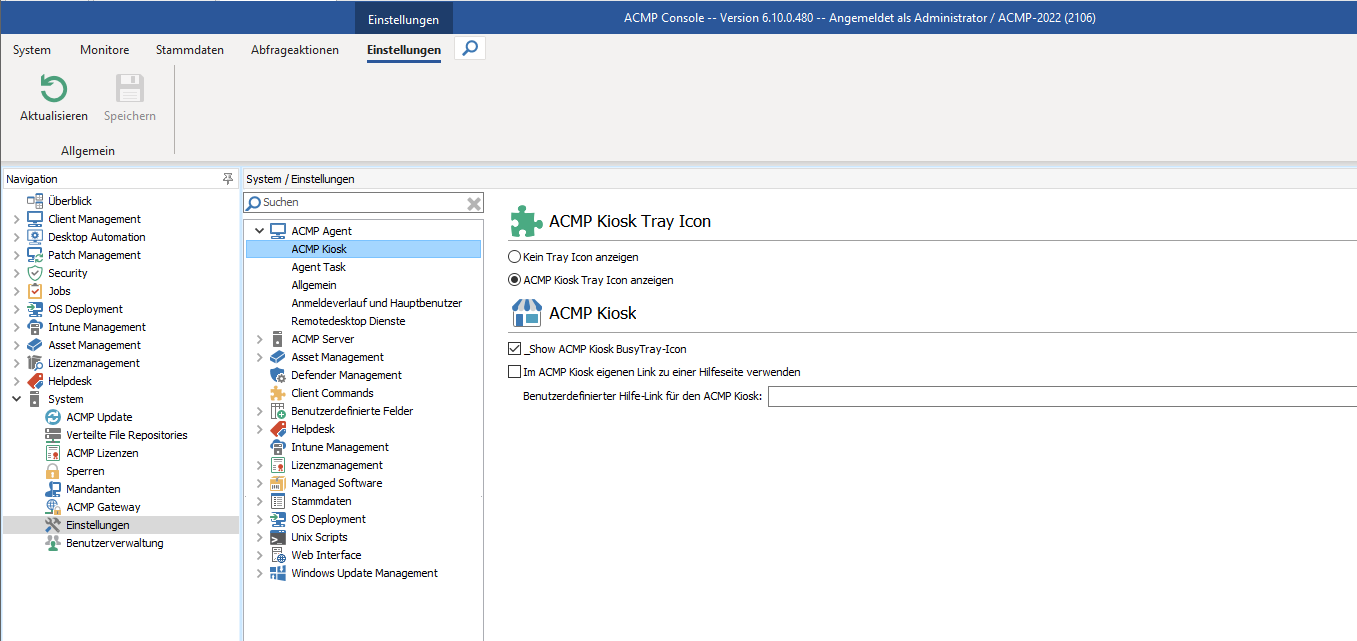Expand Managed Software node
The width and height of the screenshot is (1357, 641).
point(260,483)
